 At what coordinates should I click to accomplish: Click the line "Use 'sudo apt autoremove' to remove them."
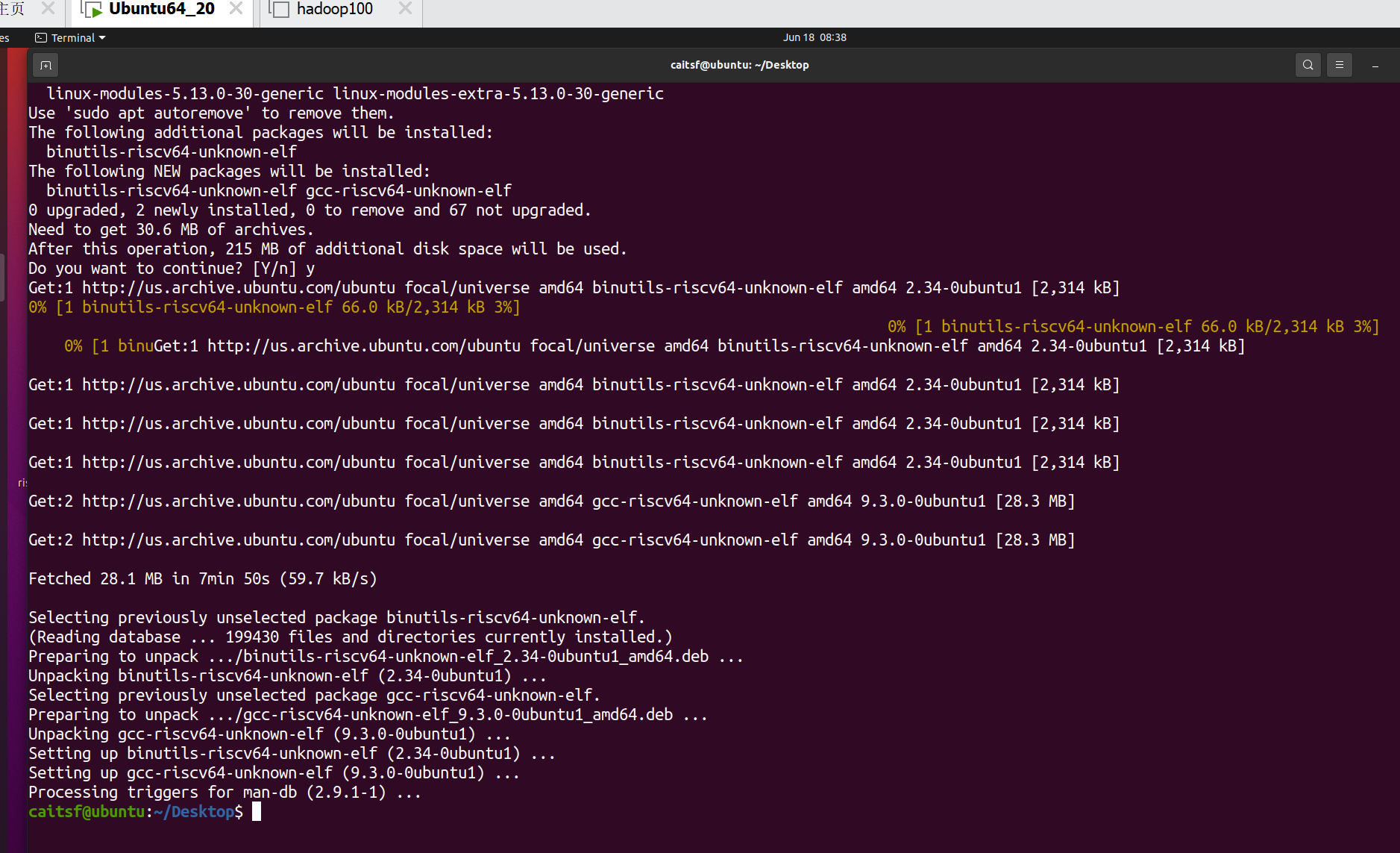click(x=211, y=113)
